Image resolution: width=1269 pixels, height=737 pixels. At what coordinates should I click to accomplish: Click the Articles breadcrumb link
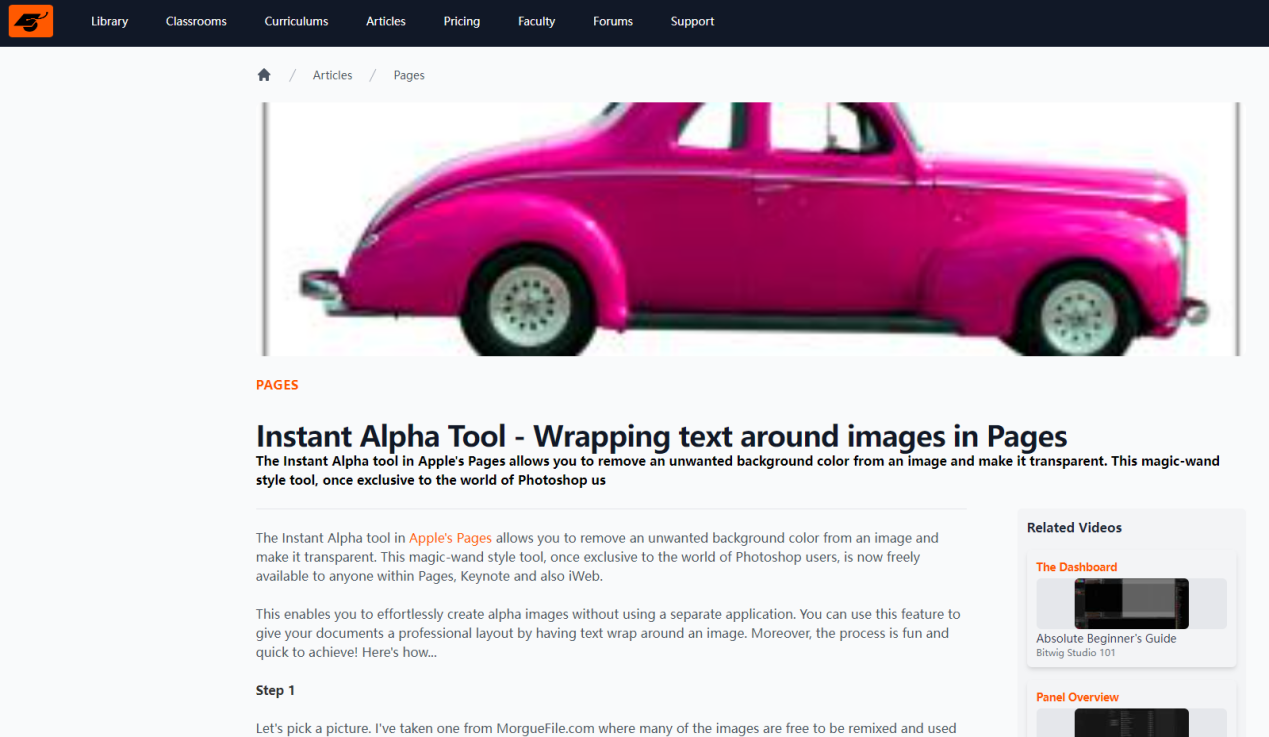(x=332, y=75)
